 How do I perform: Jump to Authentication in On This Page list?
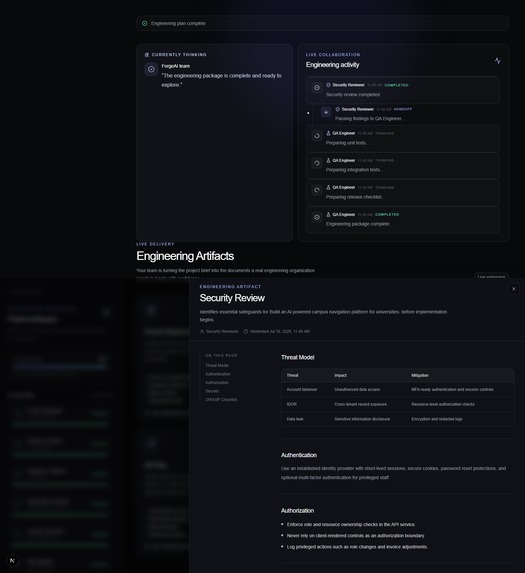coord(218,374)
